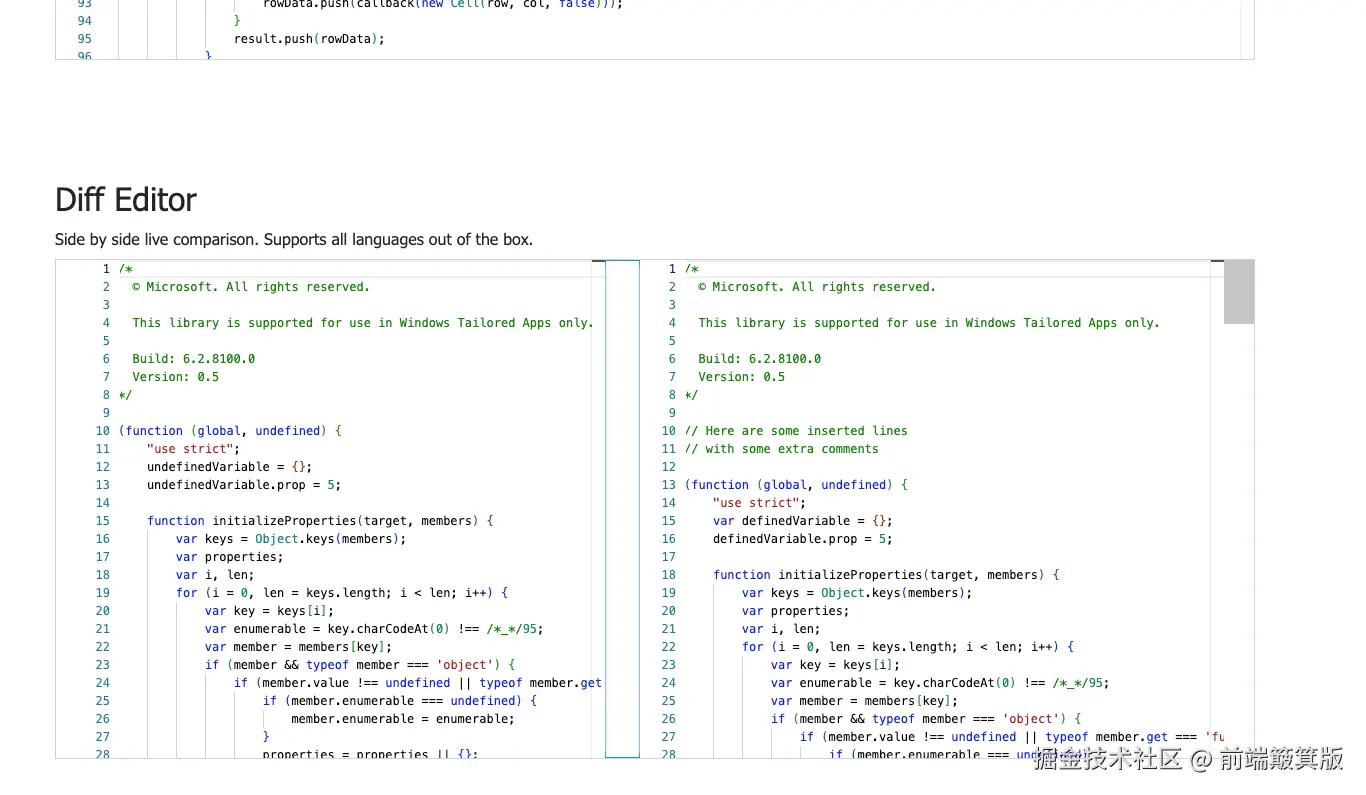
Task: Click right pane 'var properties;' line
Action: click(795, 611)
